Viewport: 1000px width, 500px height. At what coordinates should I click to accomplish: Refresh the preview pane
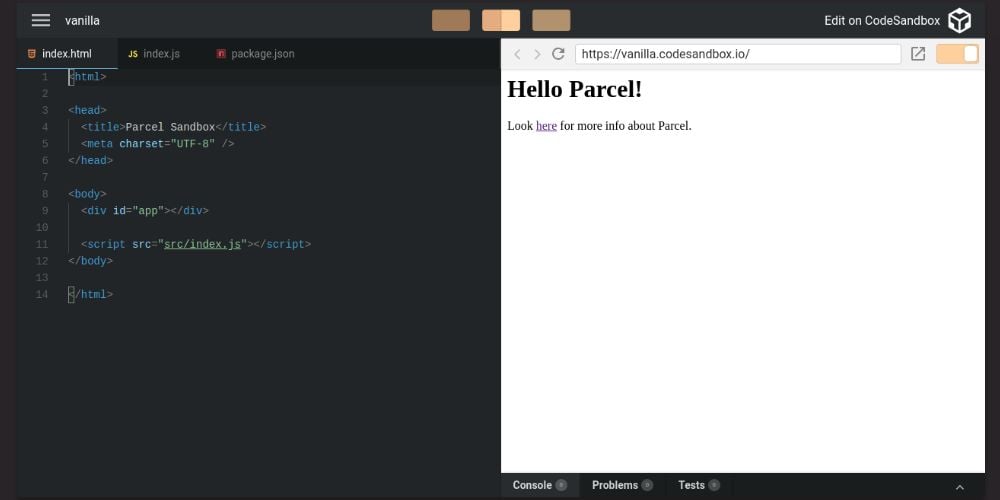coord(558,54)
